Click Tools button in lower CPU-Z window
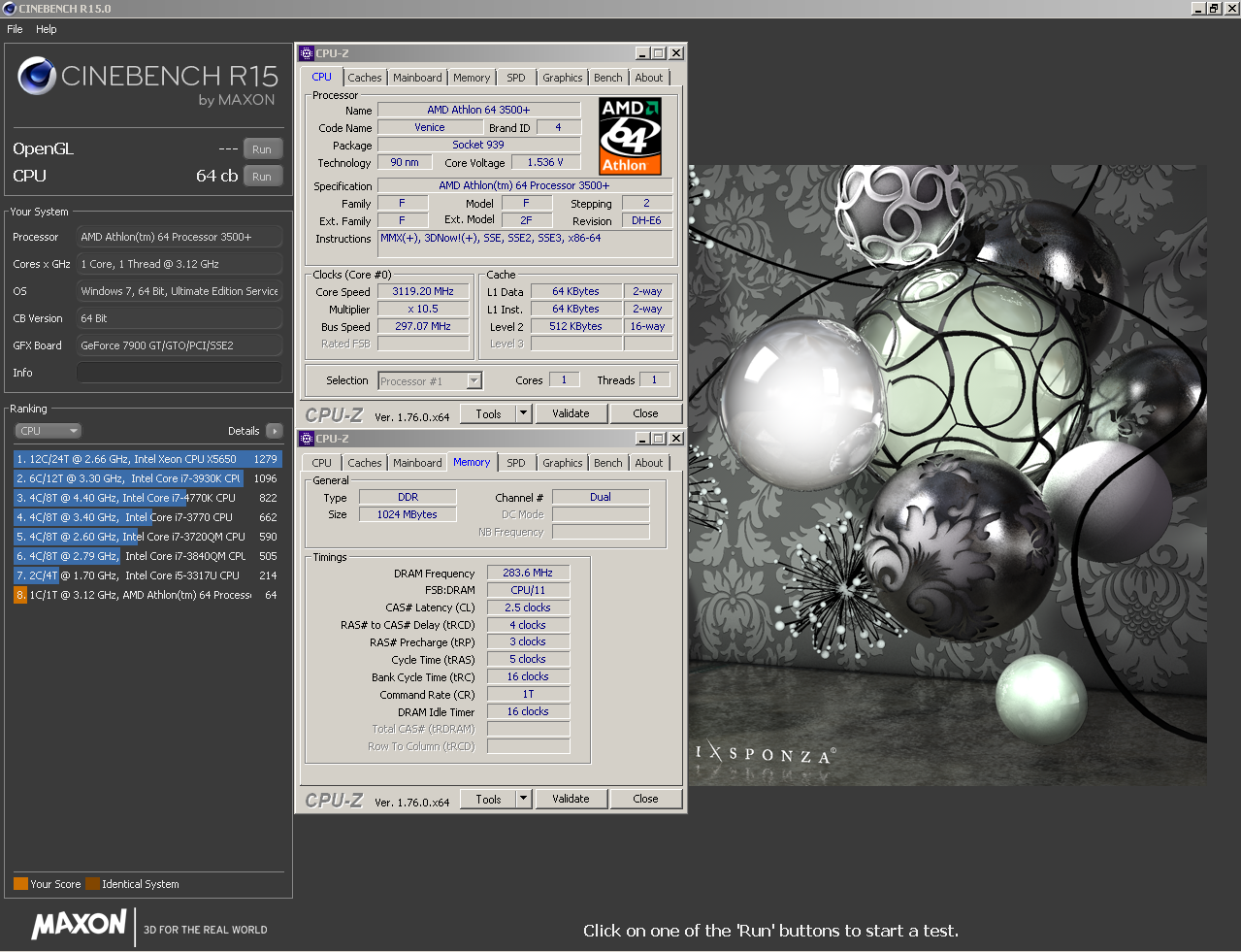This screenshot has height=952, width=1241. click(488, 800)
